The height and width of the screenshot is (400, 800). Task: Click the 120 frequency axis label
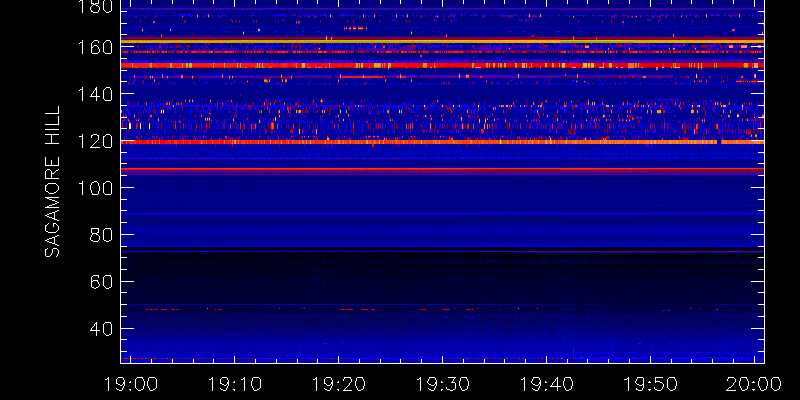click(x=95, y=141)
